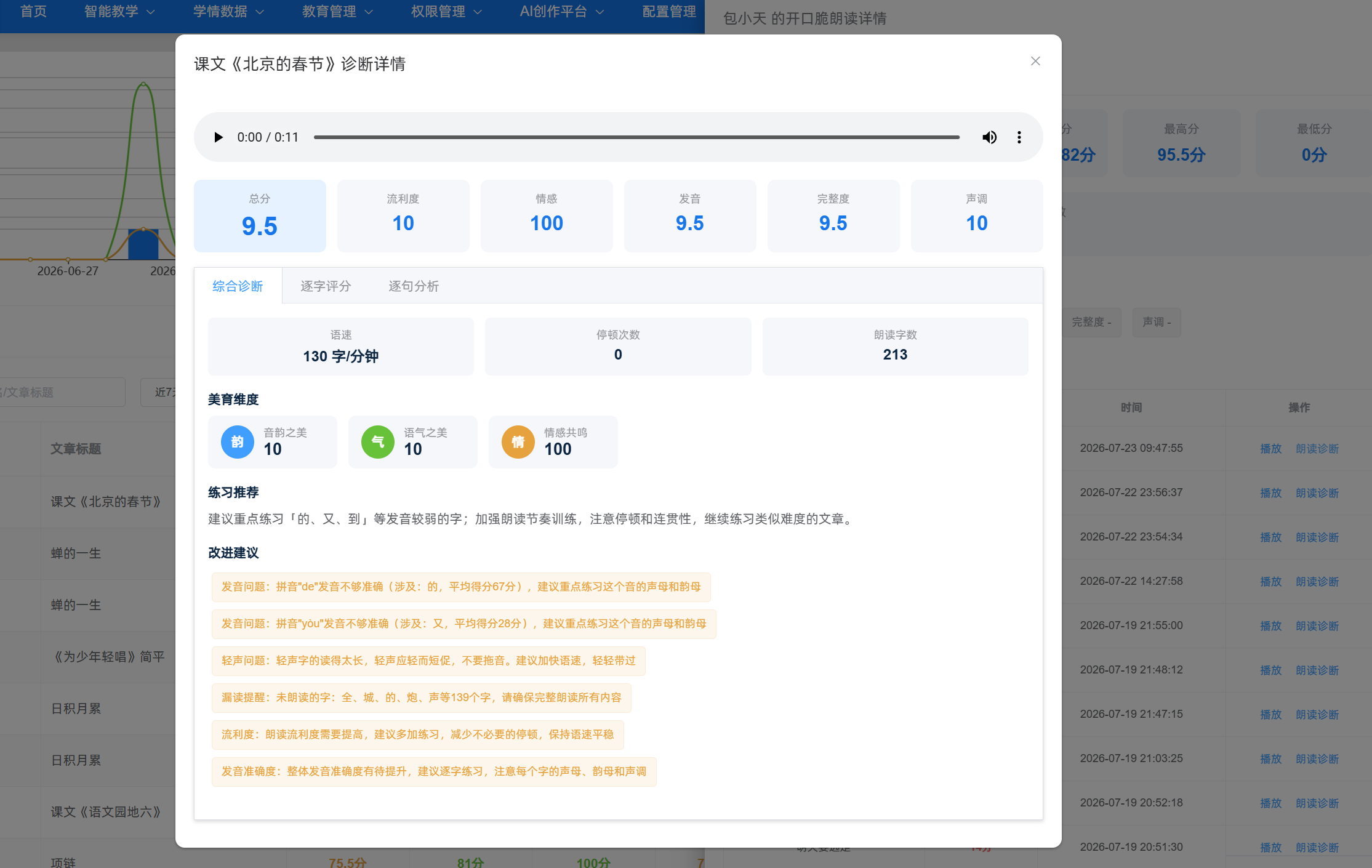Click the 语气之美 green icon
1372x868 pixels.
point(378,442)
